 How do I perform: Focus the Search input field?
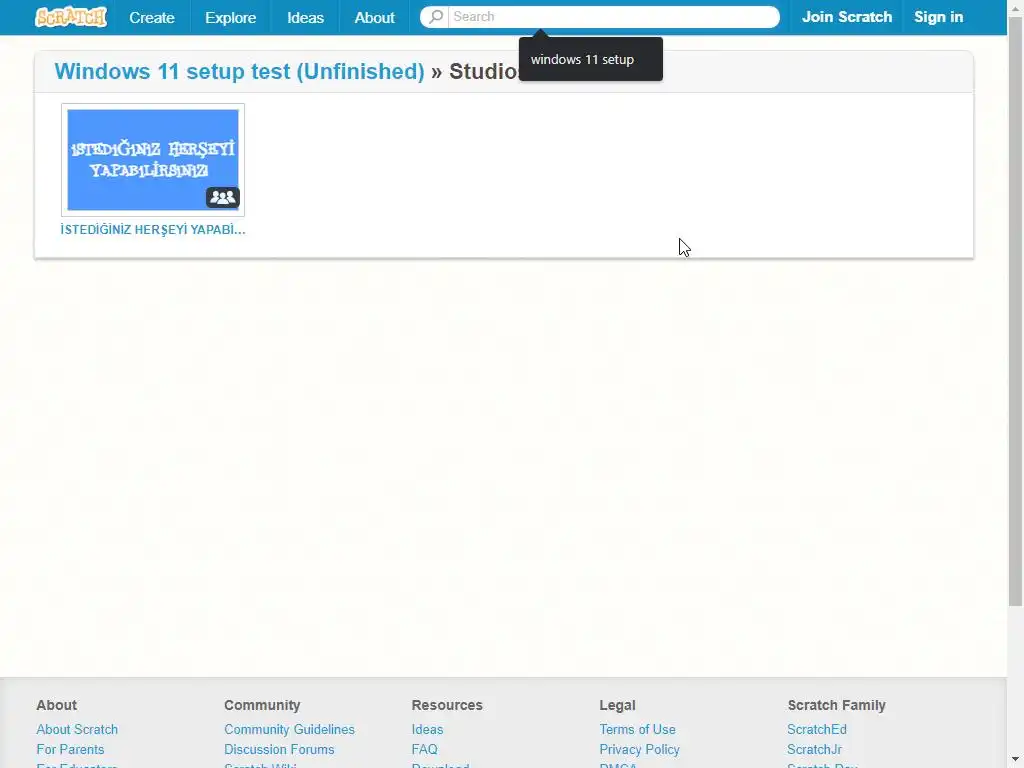pos(614,17)
